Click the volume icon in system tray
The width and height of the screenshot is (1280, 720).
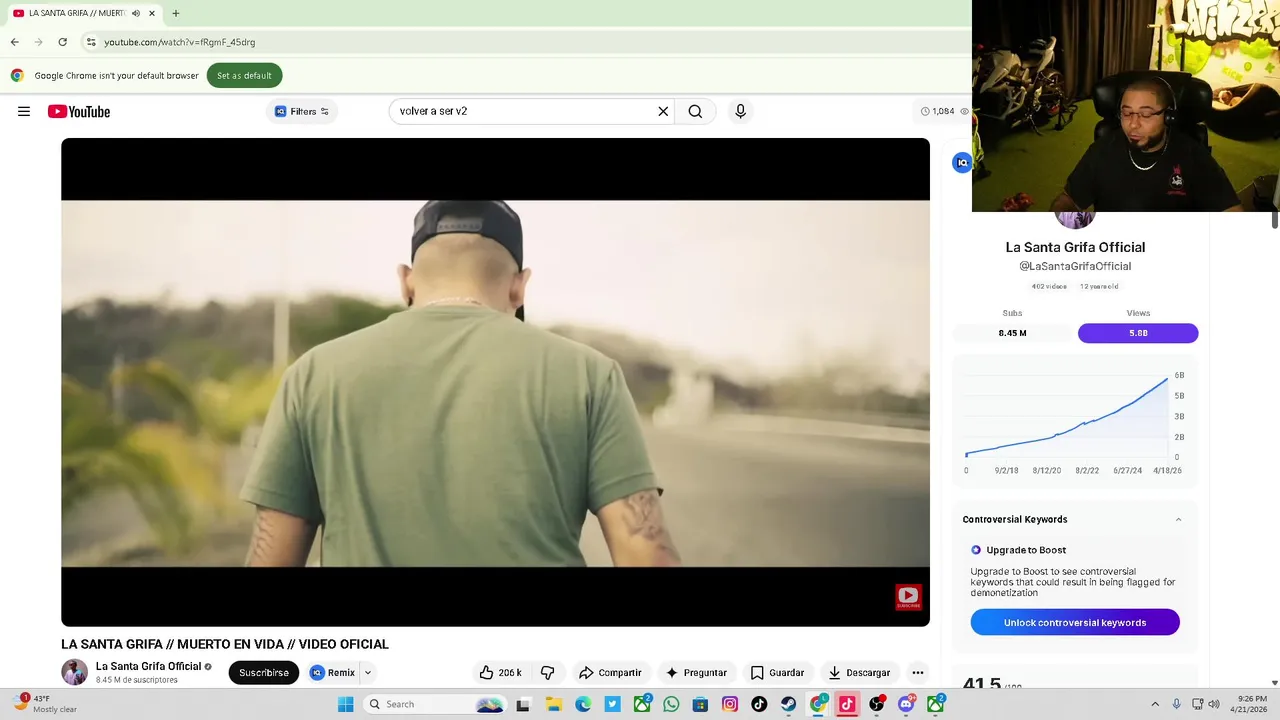1213,704
